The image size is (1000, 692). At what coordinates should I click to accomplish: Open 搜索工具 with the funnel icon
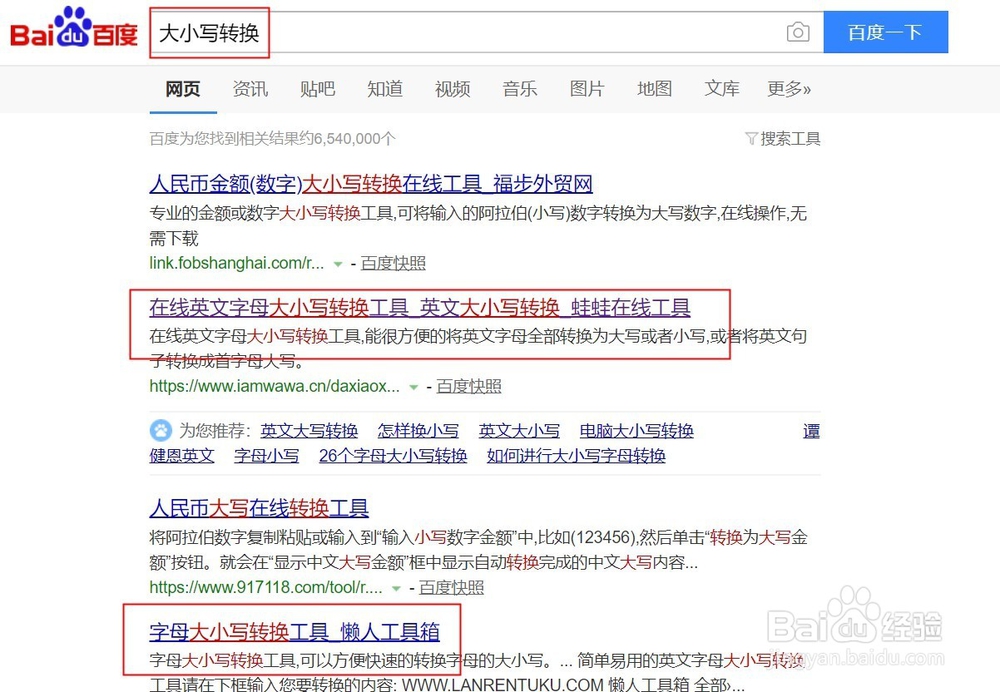point(783,138)
